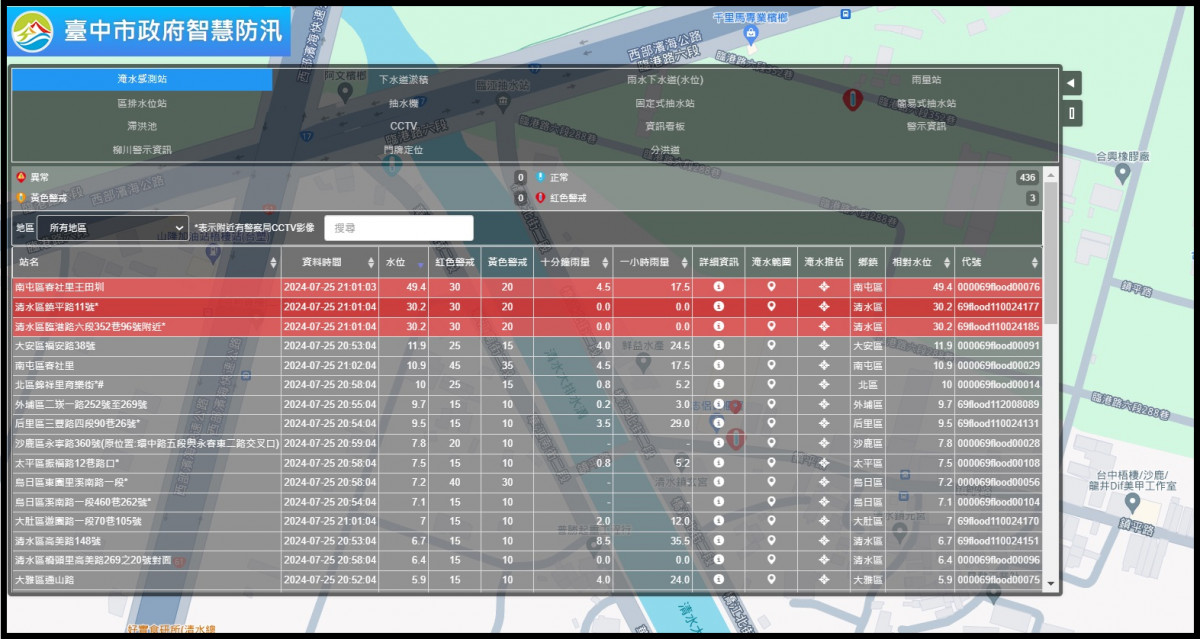Switch to the 下水道淤積 tab
The image size is (1200, 639).
click(x=403, y=79)
